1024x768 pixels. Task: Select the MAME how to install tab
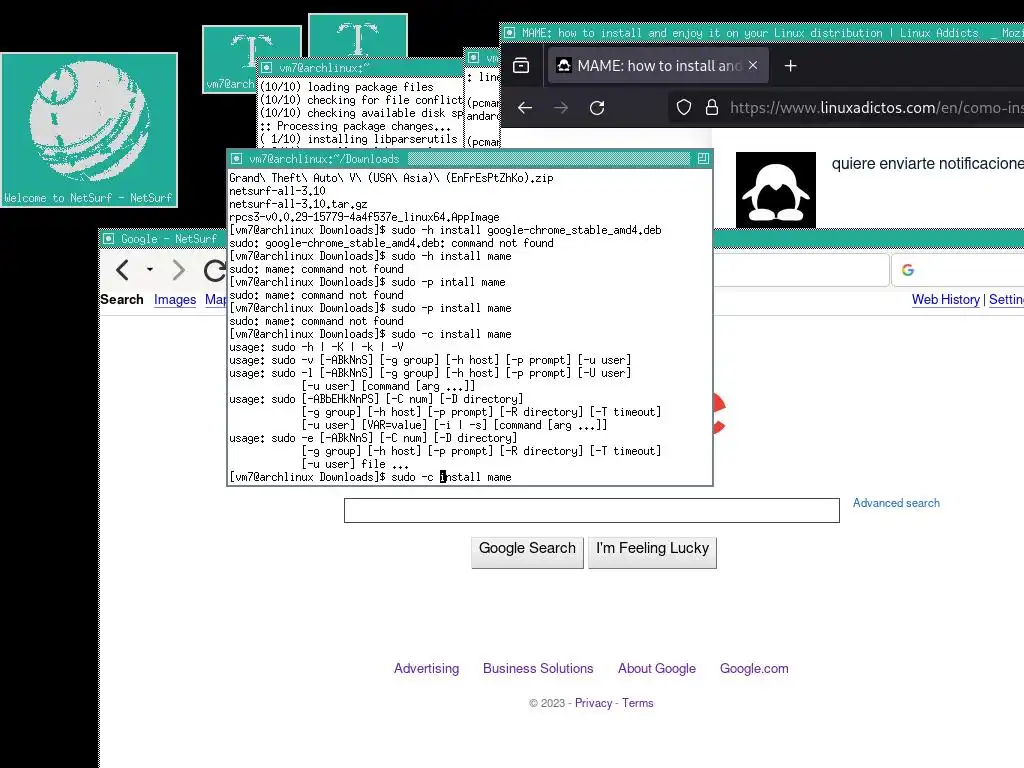pyautogui.click(x=658, y=65)
